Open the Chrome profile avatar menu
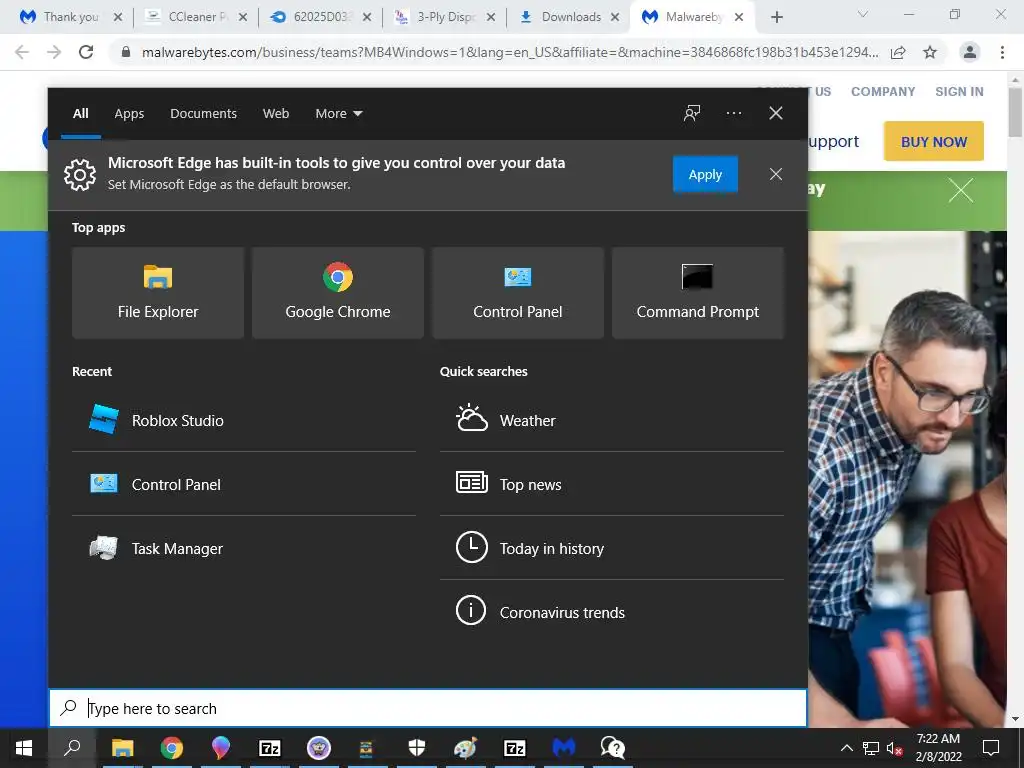Screen dimensions: 1024x768 (970, 52)
